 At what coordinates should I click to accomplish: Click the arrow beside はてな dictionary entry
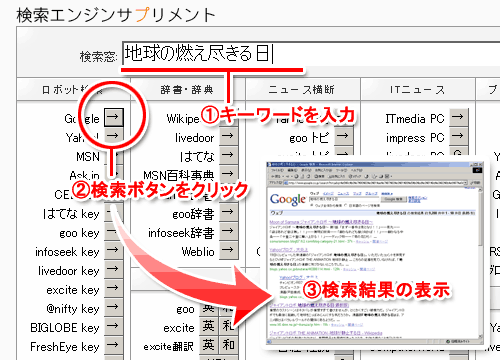click(228, 155)
